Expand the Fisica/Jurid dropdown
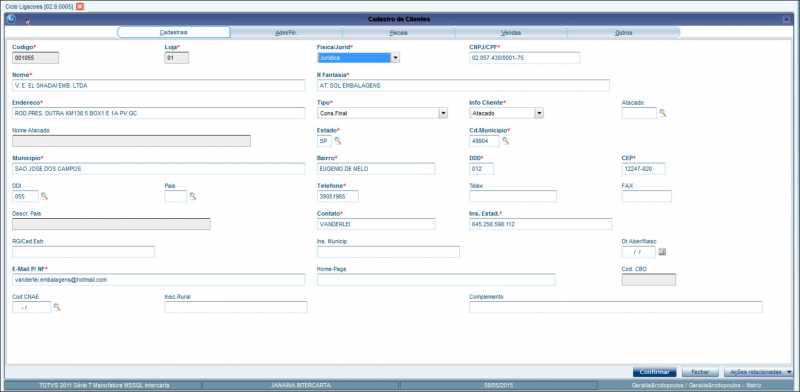The image size is (800, 392). click(x=395, y=58)
